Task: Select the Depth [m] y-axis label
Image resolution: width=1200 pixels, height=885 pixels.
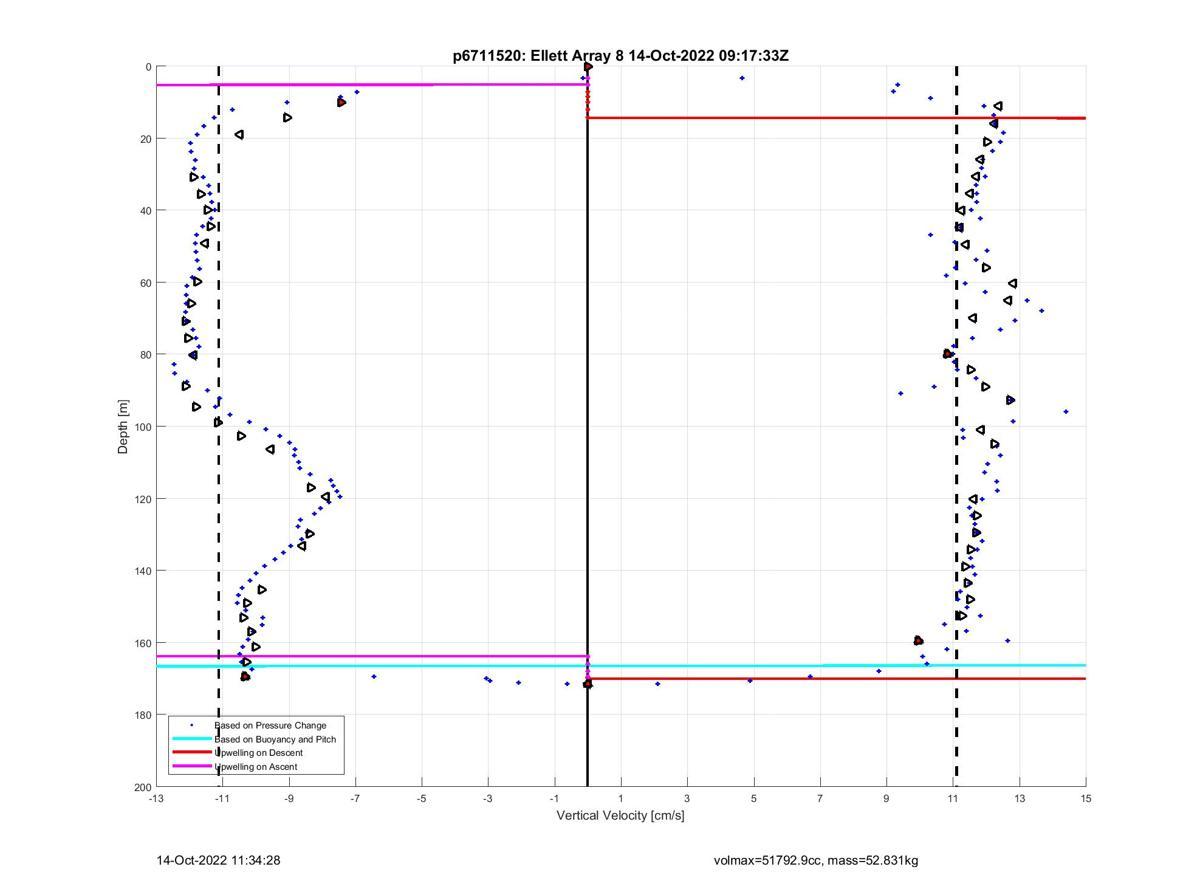Action: (x=124, y=427)
